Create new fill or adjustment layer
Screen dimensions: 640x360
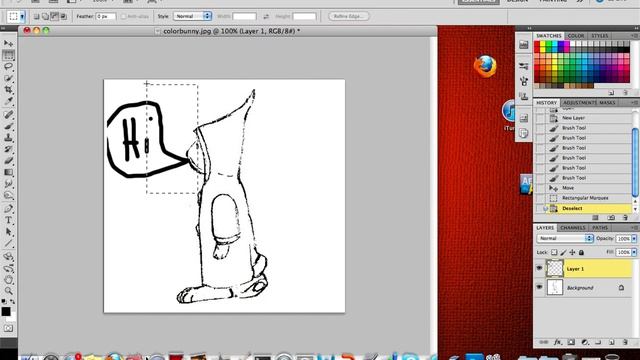click(584, 342)
